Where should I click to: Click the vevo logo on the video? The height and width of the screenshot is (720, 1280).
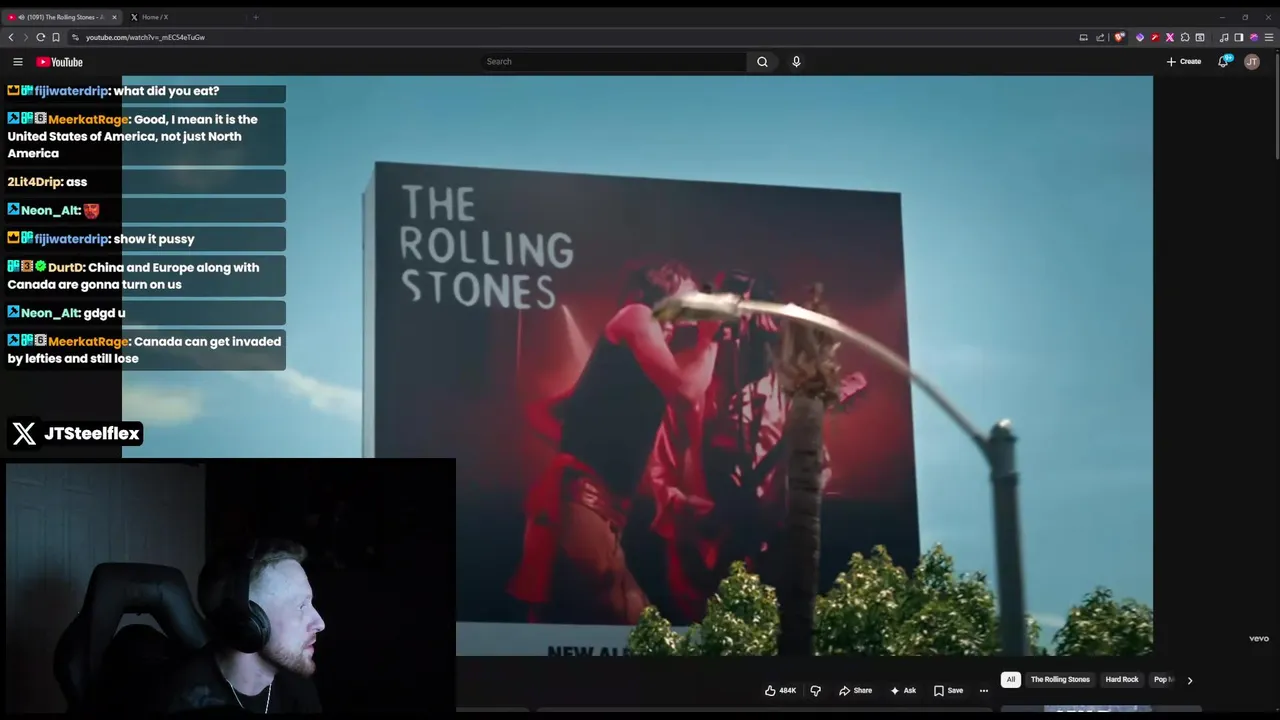(x=1258, y=638)
